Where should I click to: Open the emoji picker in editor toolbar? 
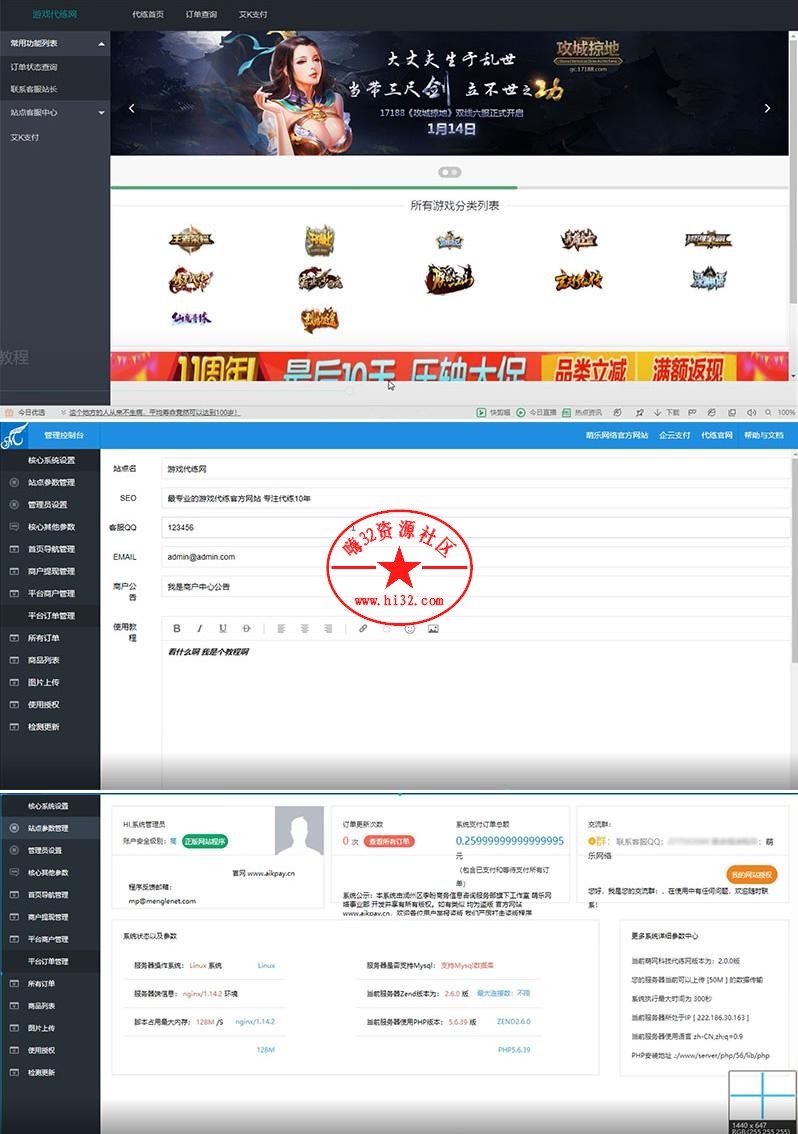[410, 629]
